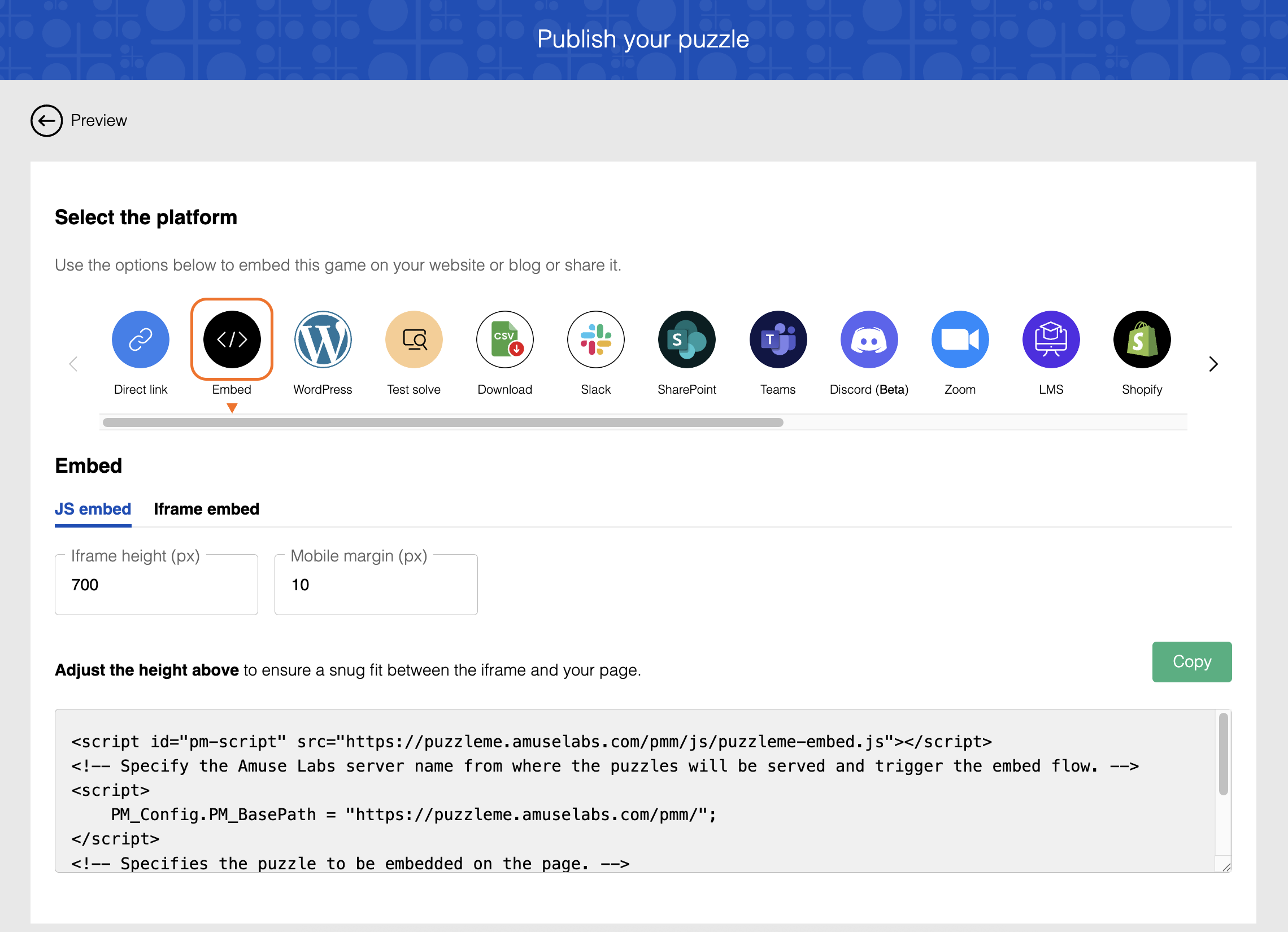
Task: Select the Embed code icon
Action: (x=232, y=339)
